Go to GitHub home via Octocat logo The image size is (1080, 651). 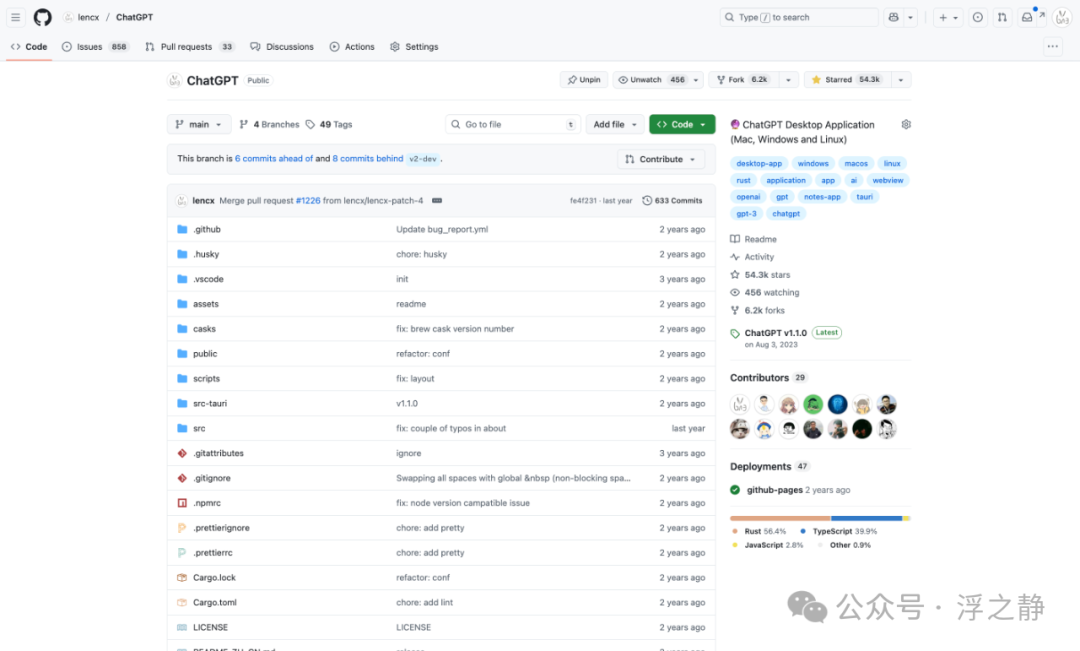[x=43, y=17]
